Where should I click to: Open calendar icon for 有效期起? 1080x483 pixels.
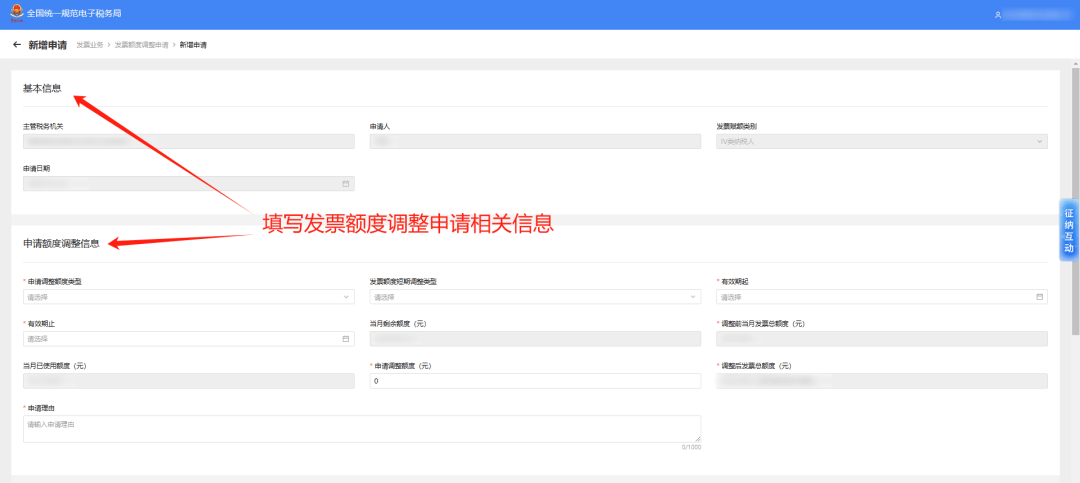click(x=1039, y=297)
